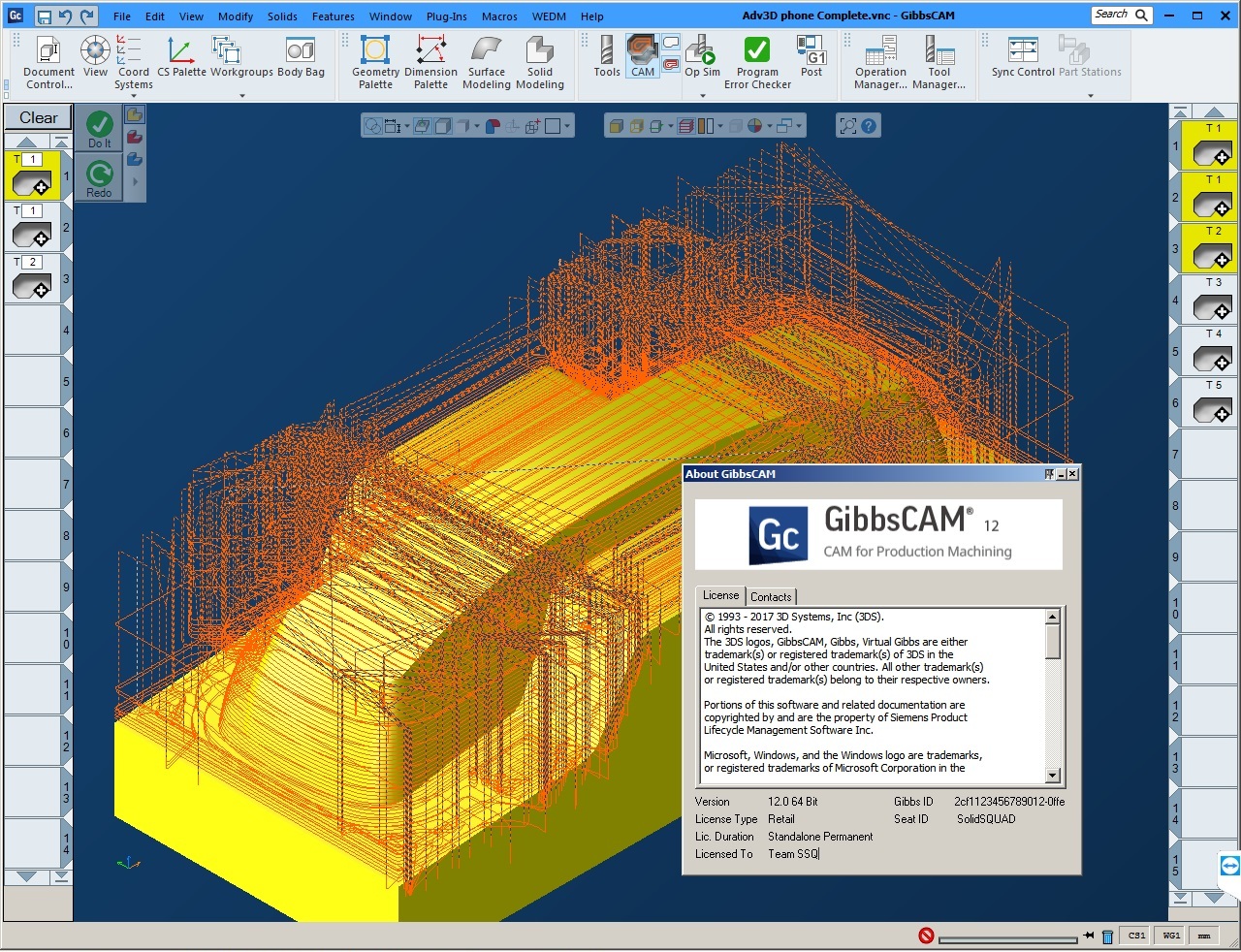Screen dimensions: 1241x952
Task: Toggle the blue solid body icon beside Do It
Action: point(135,159)
